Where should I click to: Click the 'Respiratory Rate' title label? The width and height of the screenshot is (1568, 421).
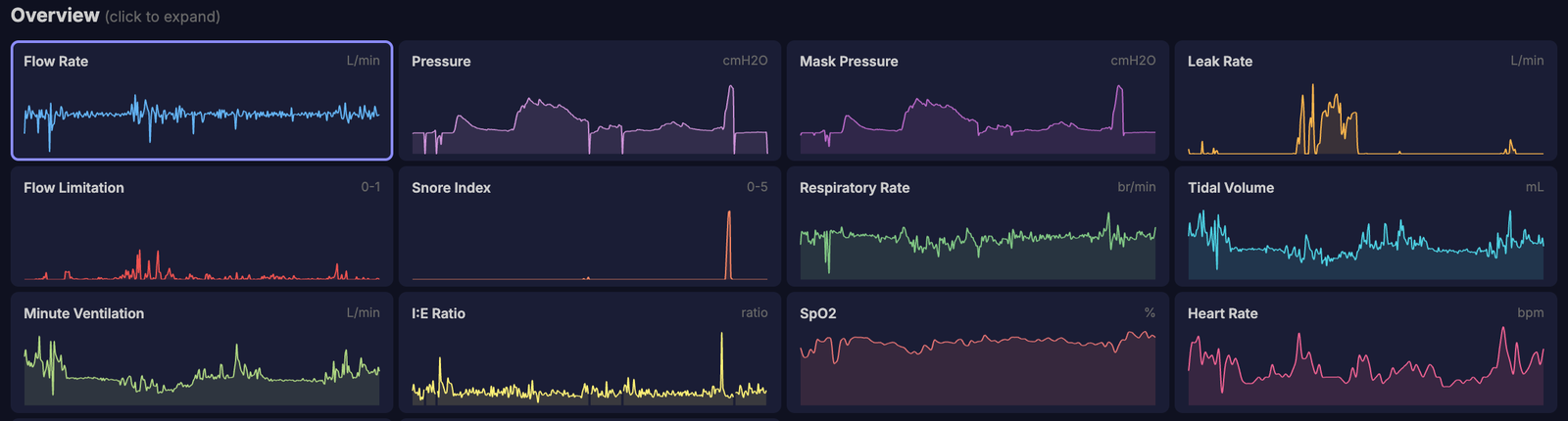(x=855, y=187)
